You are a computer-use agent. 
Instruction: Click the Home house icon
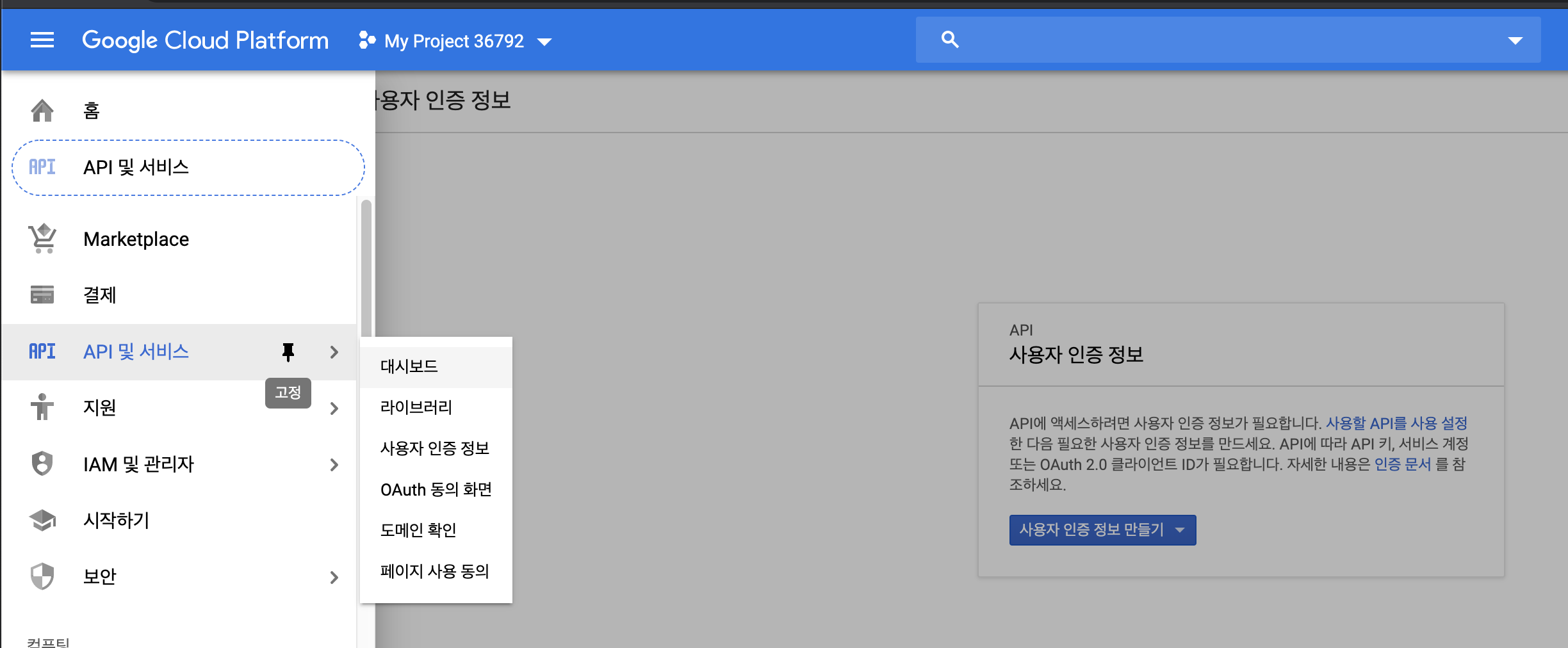point(42,110)
